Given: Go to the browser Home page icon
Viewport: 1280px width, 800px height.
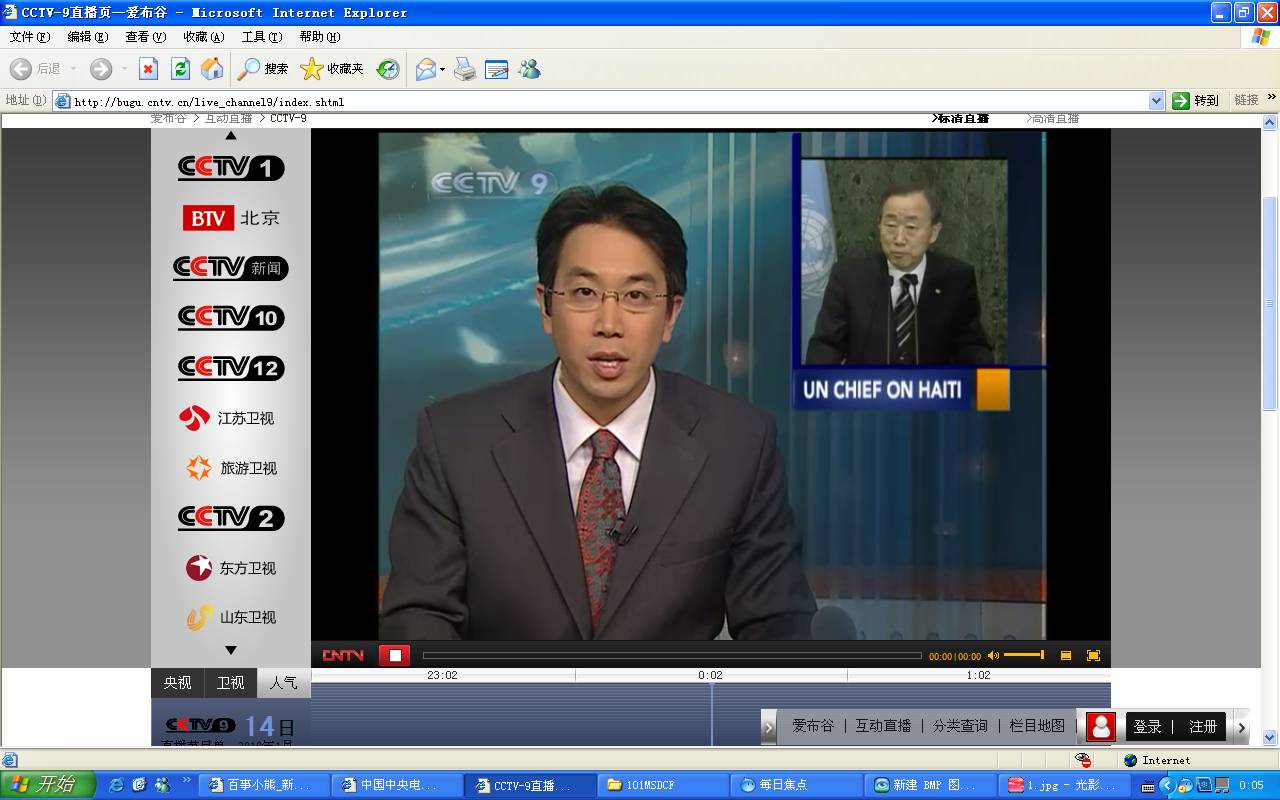Looking at the screenshot, I should (x=212, y=69).
